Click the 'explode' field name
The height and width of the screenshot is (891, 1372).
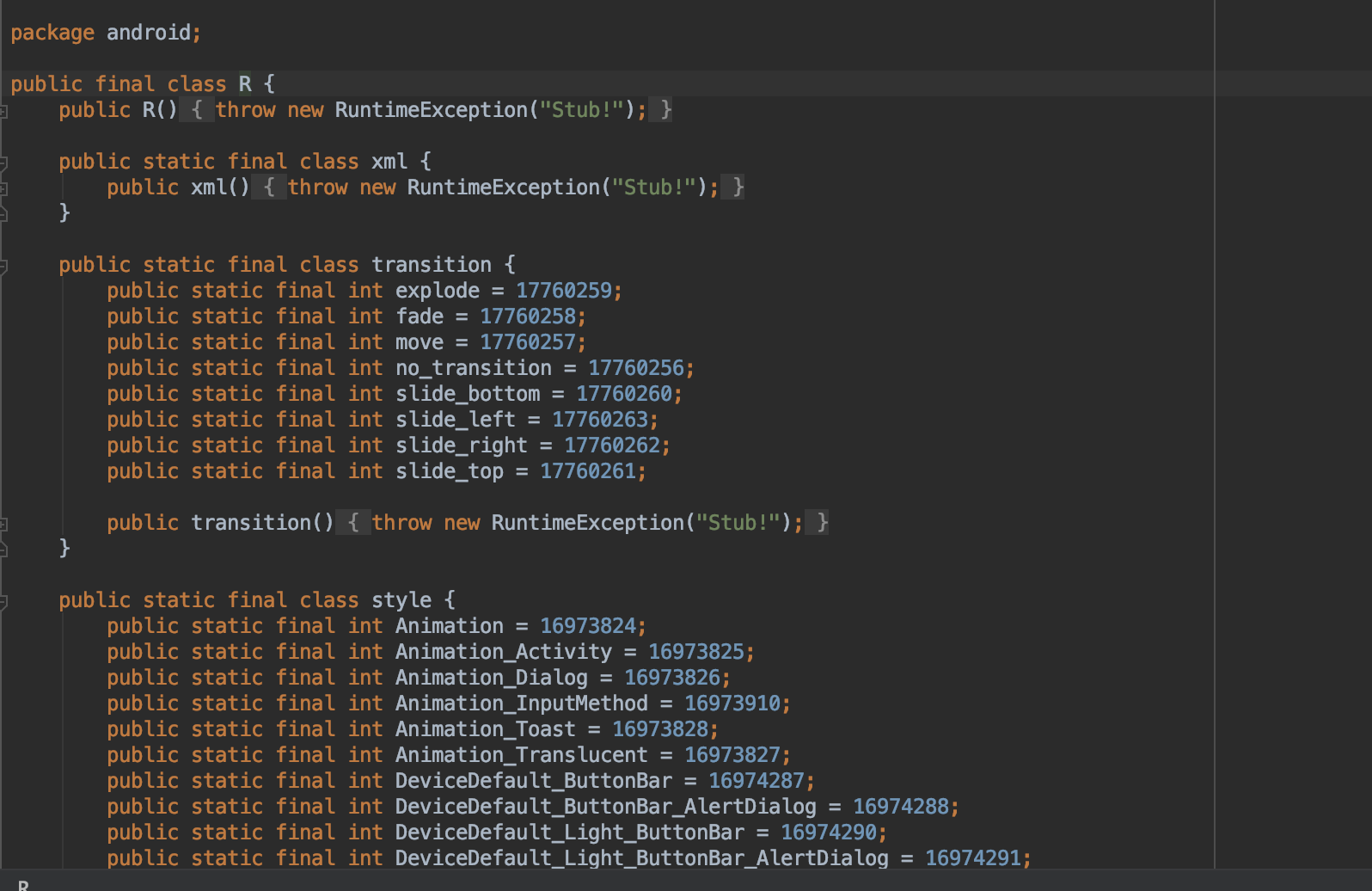click(438, 291)
